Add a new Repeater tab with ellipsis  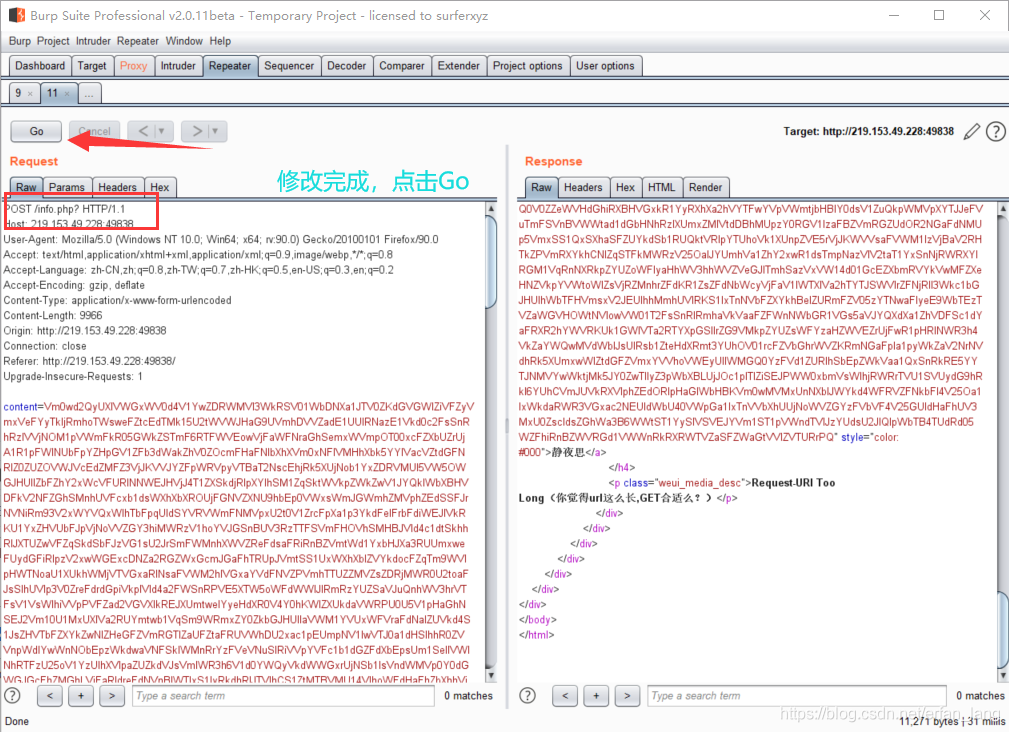coord(89,94)
